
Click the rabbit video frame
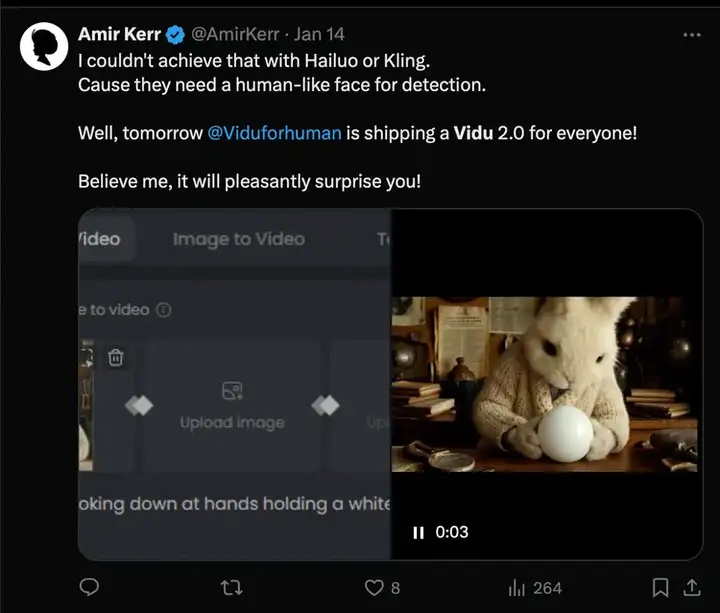coord(545,384)
